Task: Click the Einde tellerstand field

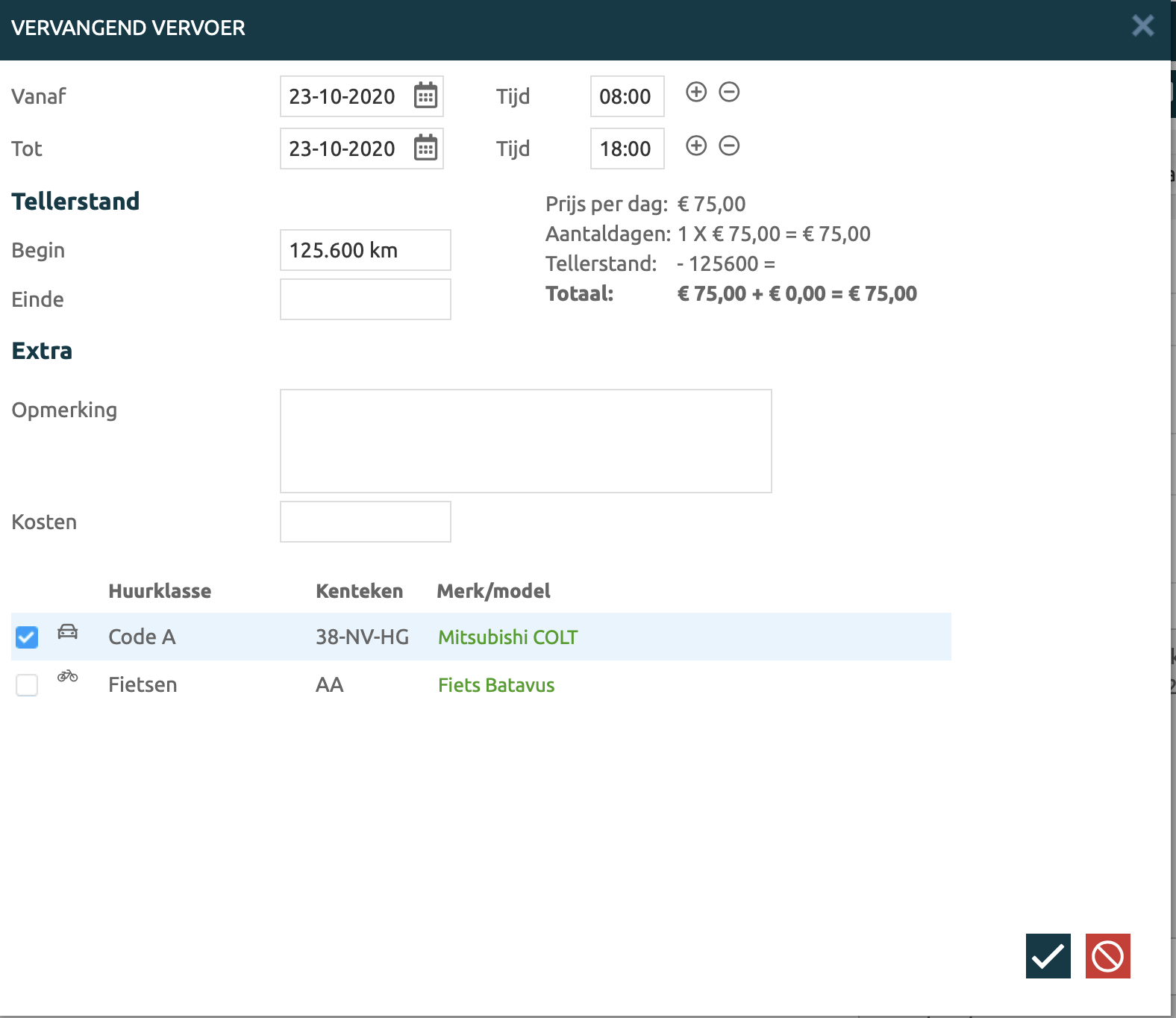Action: [365, 299]
